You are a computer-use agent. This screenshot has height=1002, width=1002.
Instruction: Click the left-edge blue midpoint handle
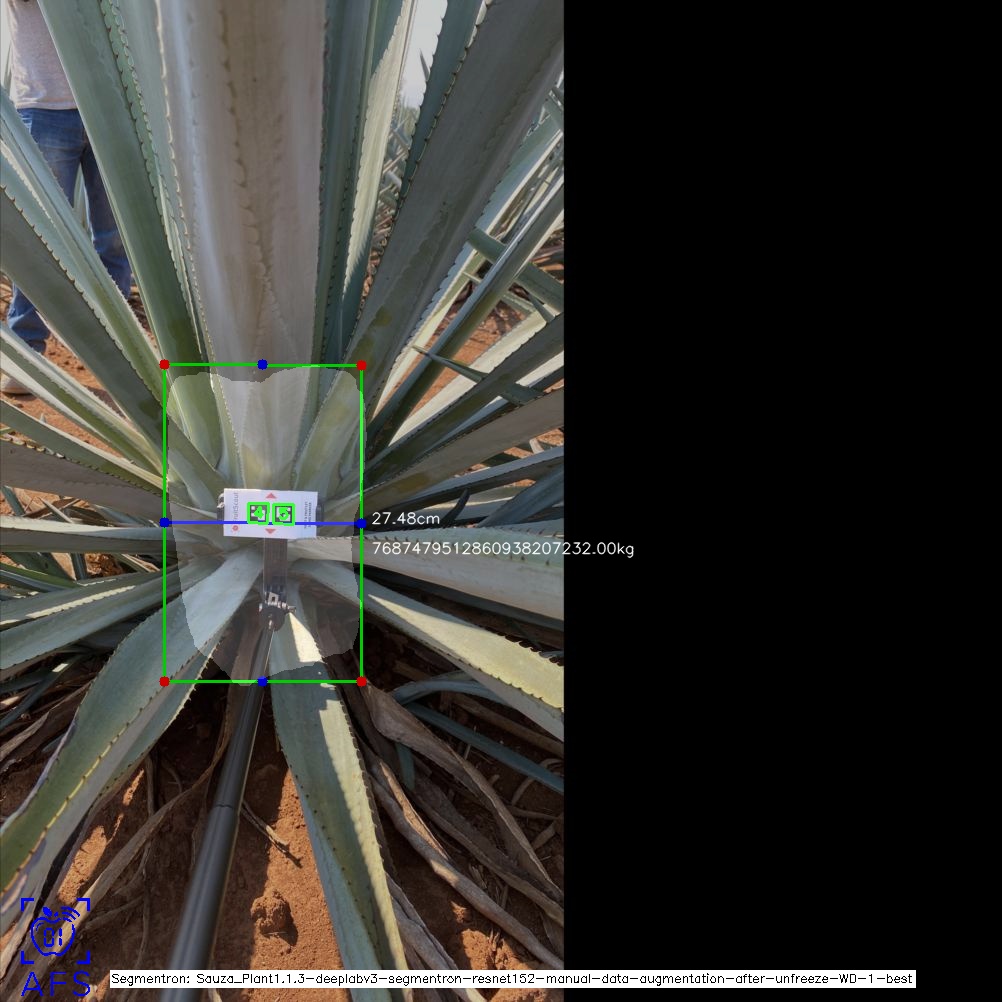pyautogui.click(x=164, y=522)
